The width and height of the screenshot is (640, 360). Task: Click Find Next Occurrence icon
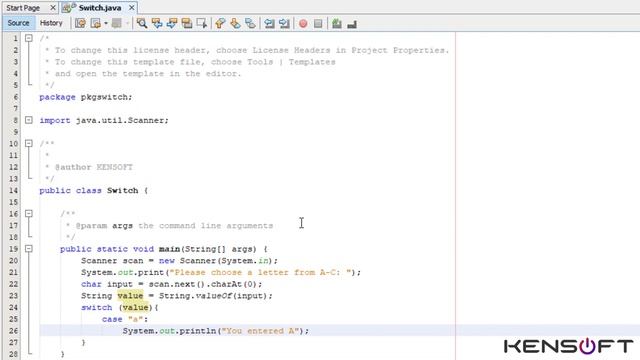click(x=172, y=23)
